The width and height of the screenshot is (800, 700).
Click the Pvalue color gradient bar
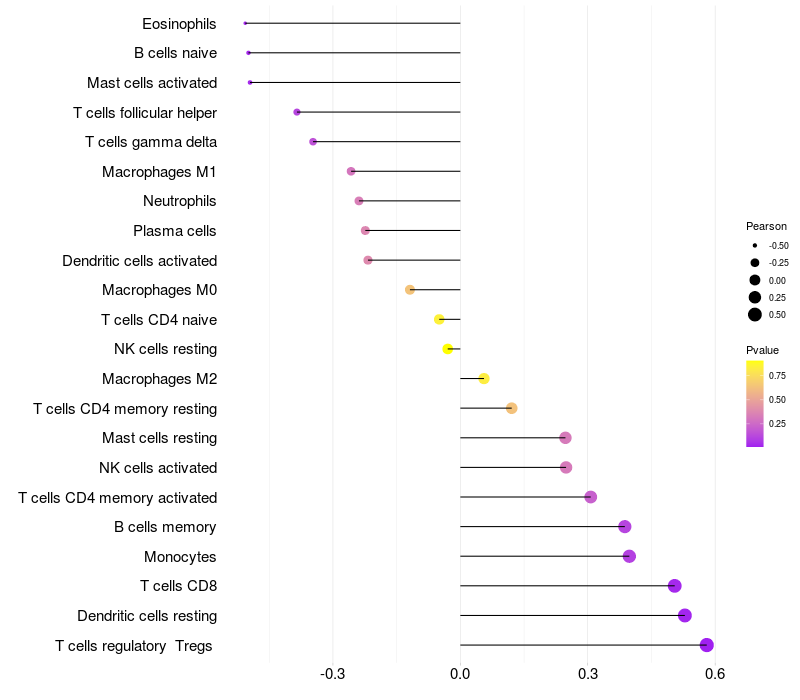pos(755,404)
